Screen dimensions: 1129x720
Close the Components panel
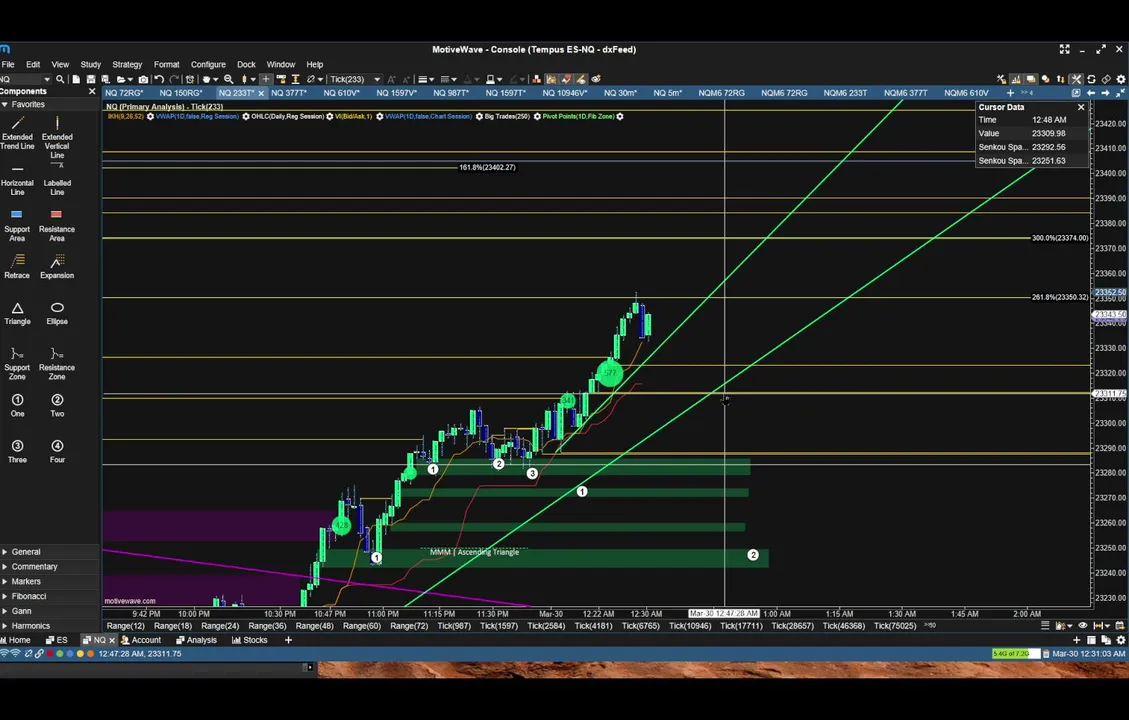91,91
